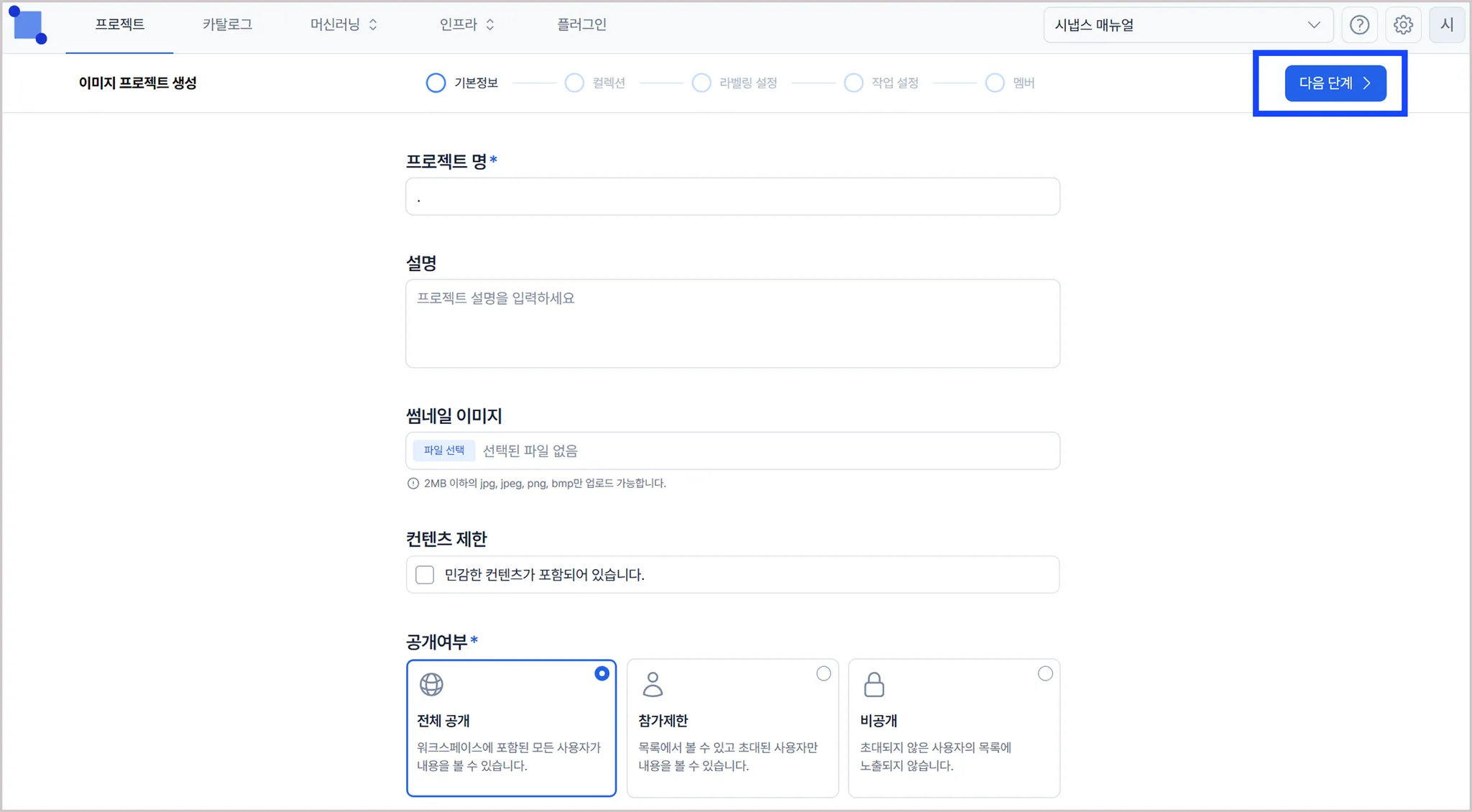Check the 민감한 컨텐츠 checkbox
Viewport: 1472px width, 812px height.
pyautogui.click(x=425, y=575)
